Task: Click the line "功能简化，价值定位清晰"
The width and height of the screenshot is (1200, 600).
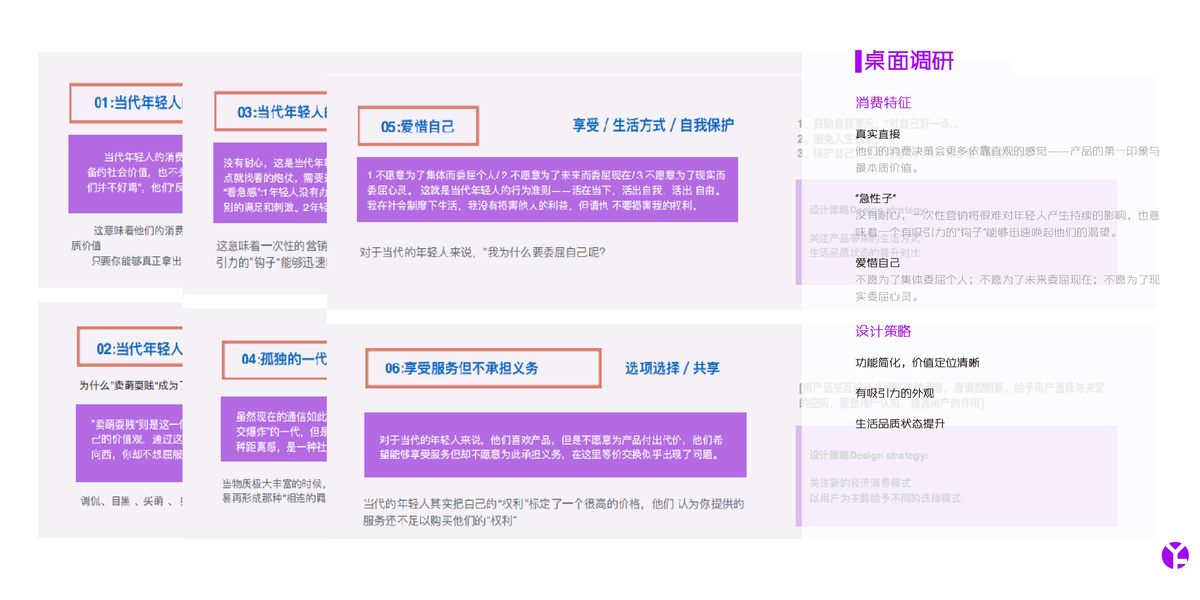Action: tap(917, 363)
